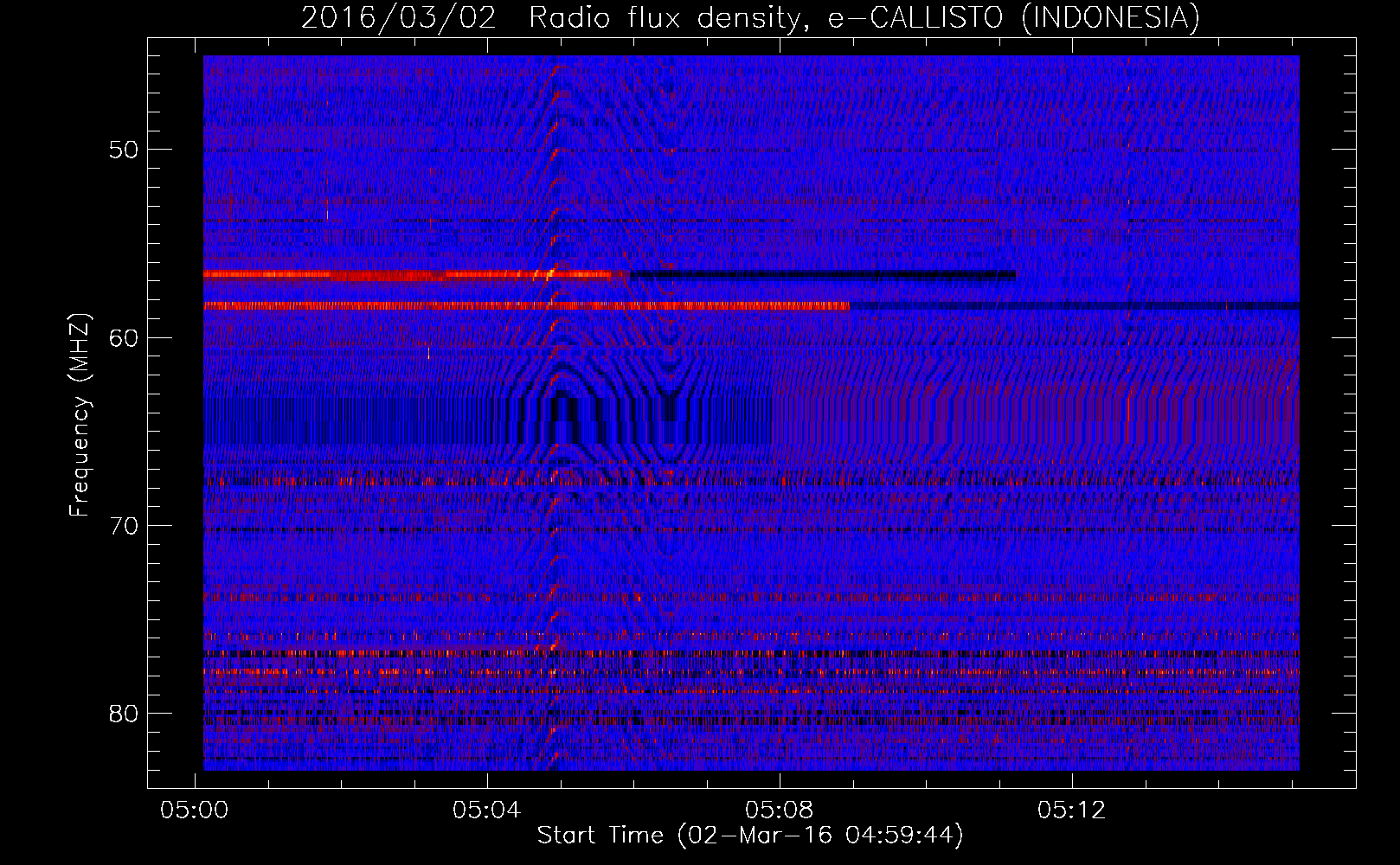1400x865 pixels.
Task: Click the 60 frequency tick label
Action: pos(124,338)
